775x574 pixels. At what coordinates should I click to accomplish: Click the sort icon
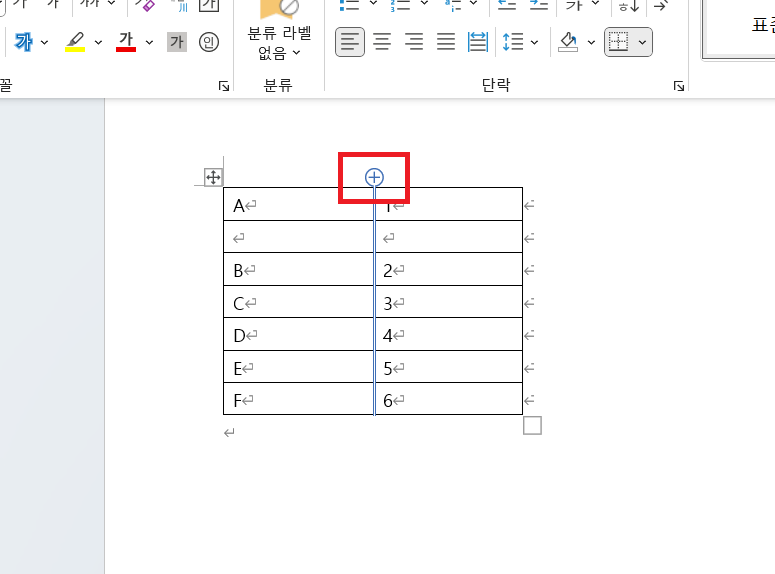(x=629, y=5)
